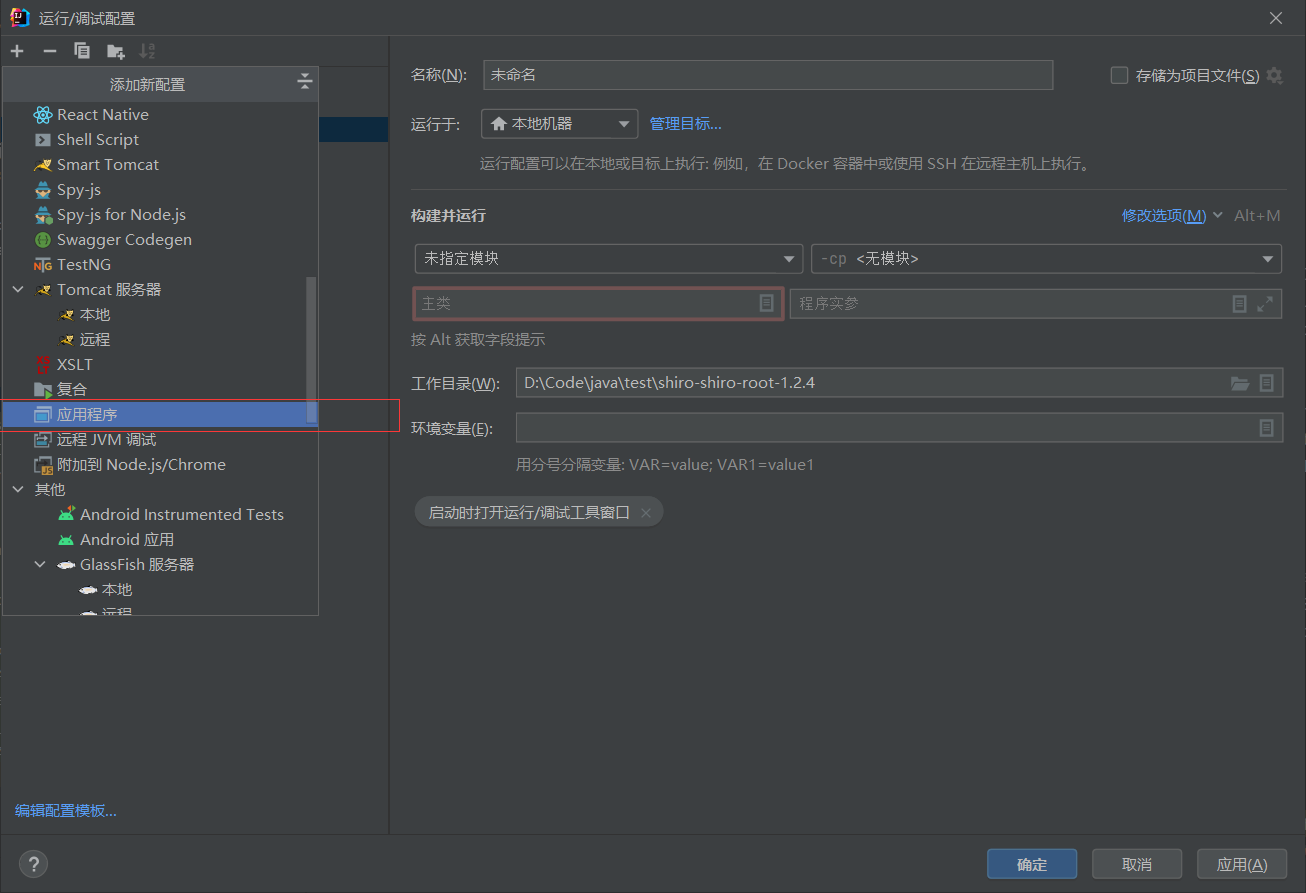
Task: Click the 管理目标... link
Action: (686, 124)
